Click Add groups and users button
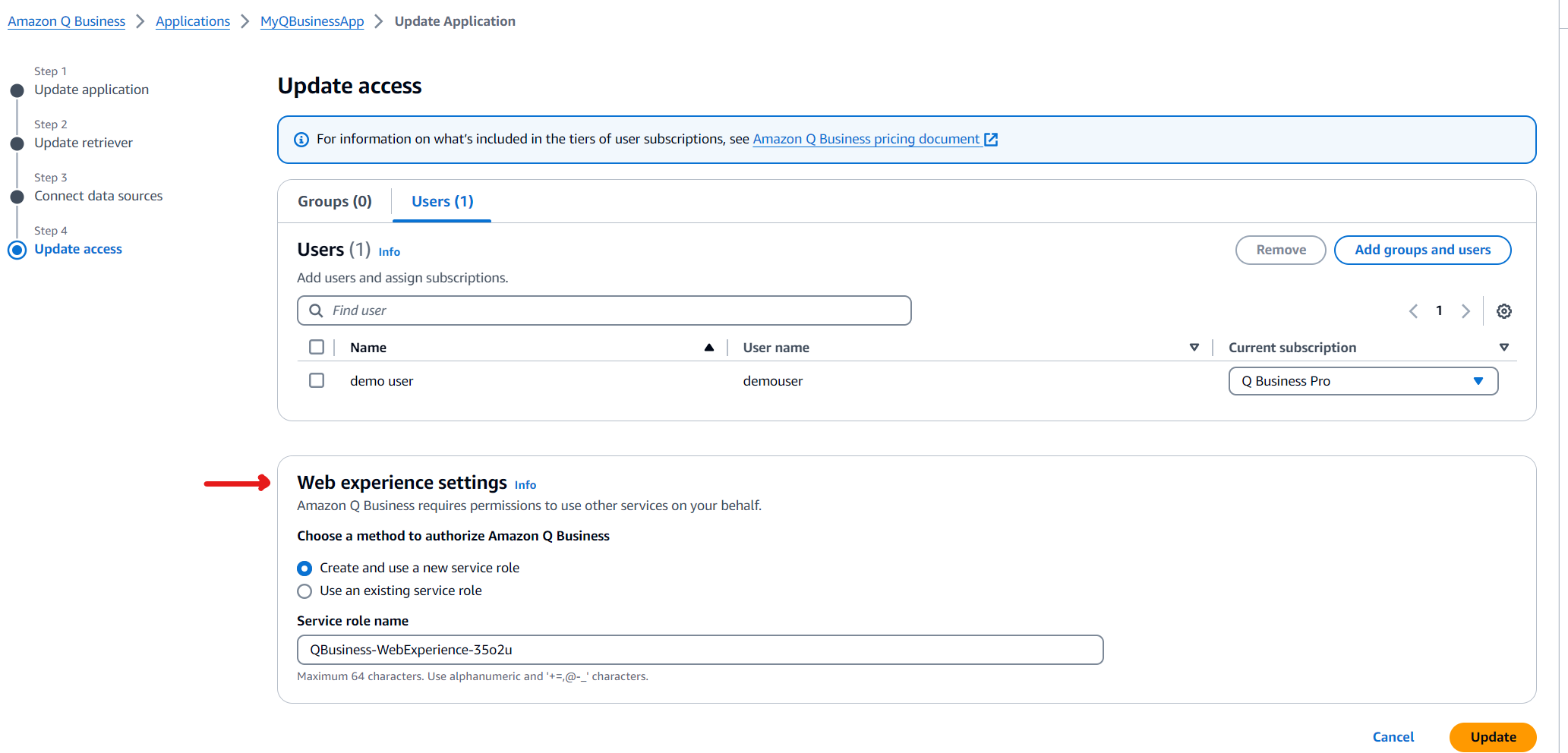The image size is (1568, 753). pyautogui.click(x=1422, y=250)
